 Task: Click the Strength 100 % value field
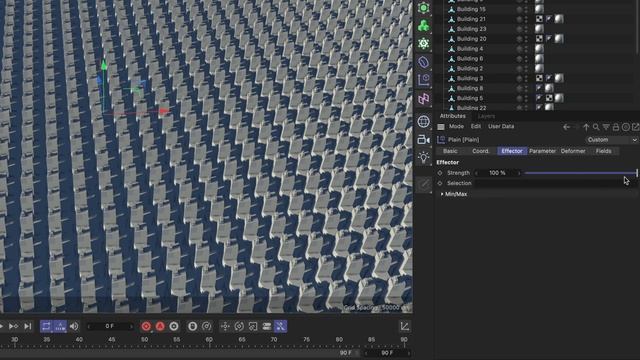pos(497,173)
